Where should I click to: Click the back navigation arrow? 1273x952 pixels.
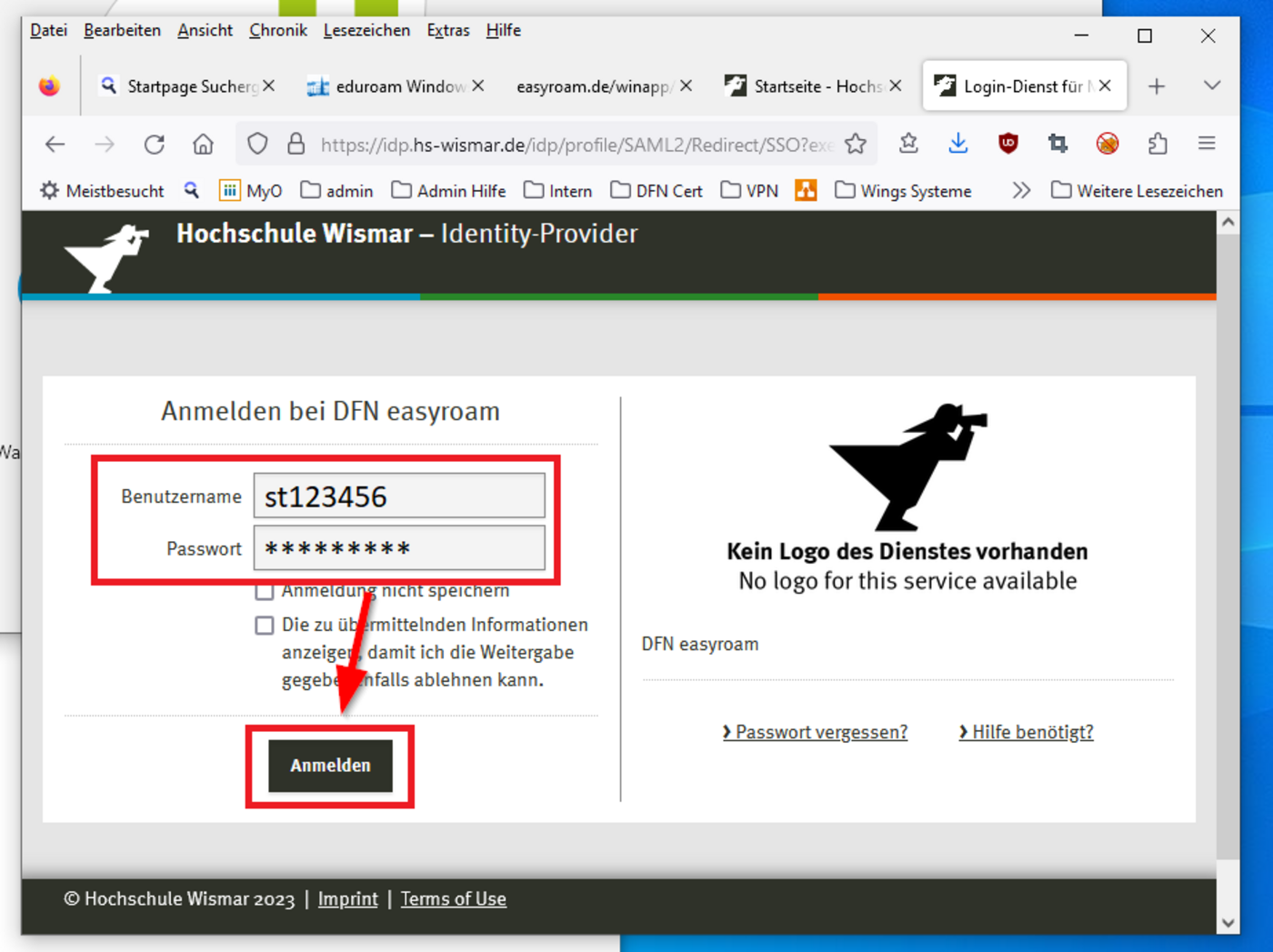(55, 145)
